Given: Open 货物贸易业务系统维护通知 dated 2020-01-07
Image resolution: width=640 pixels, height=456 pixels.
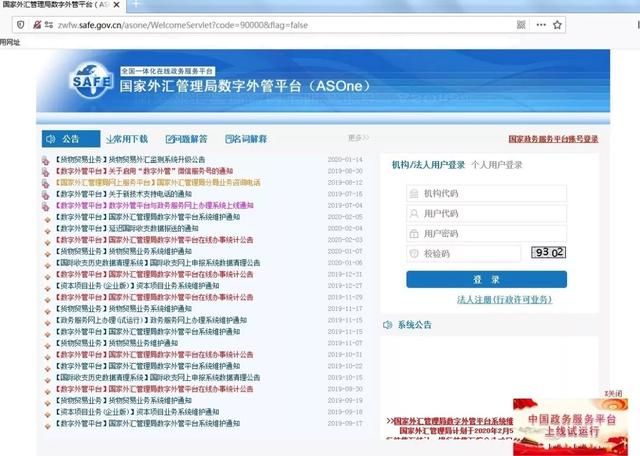Looking at the screenshot, I should point(124,251).
